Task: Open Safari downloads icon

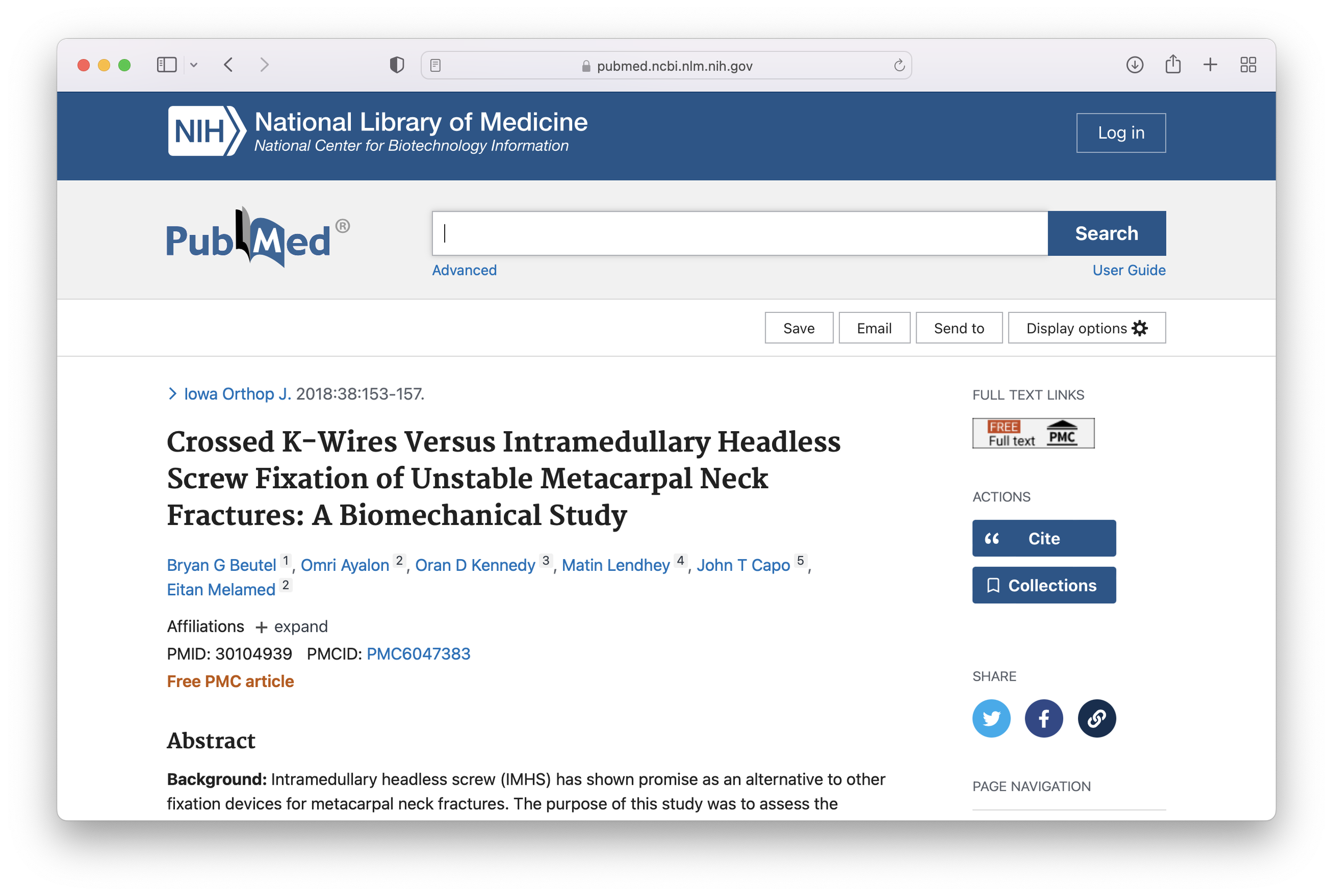Action: (1134, 65)
